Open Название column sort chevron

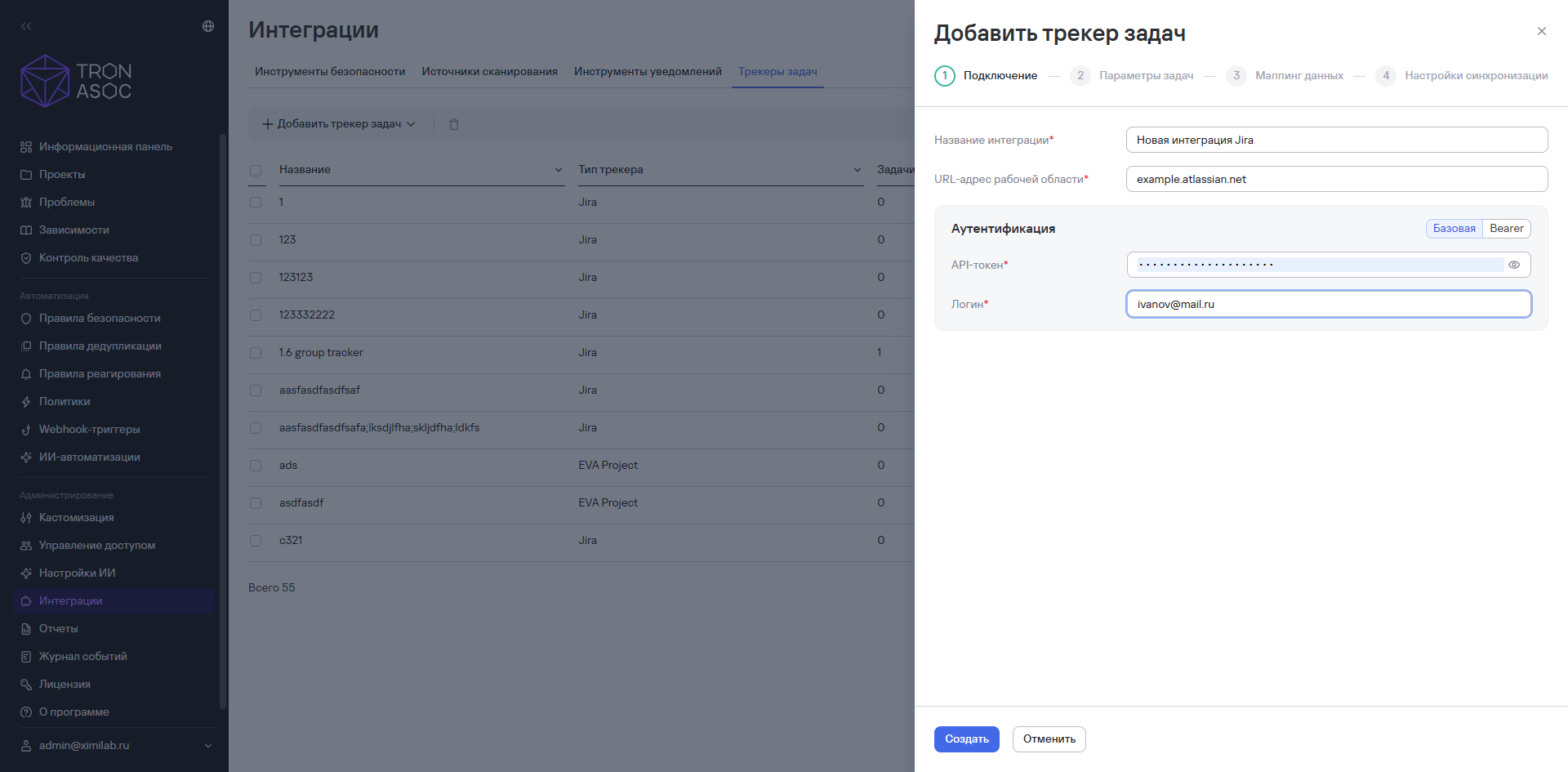pos(559,170)
